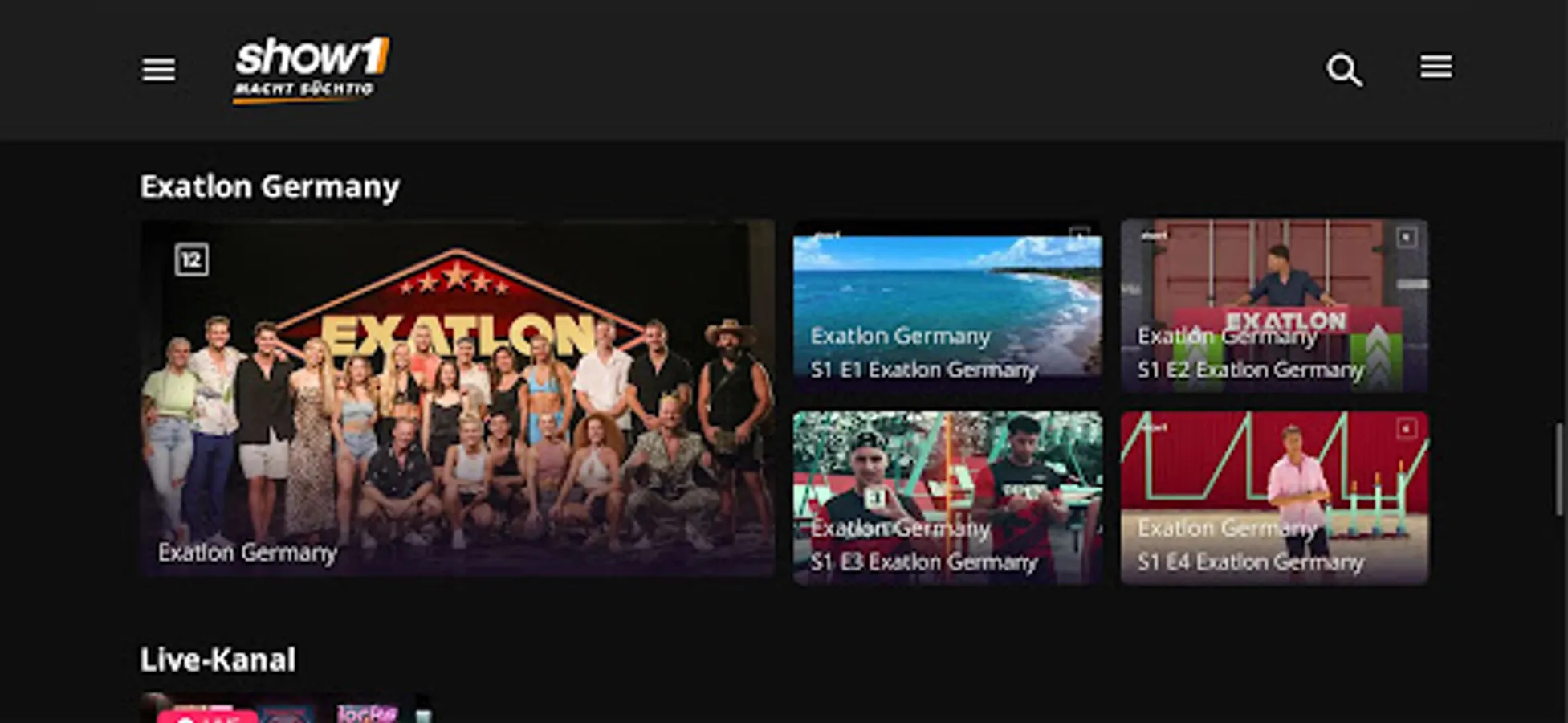Click the show1 logo
This screenshot has height=723, width=1568.
312,70
